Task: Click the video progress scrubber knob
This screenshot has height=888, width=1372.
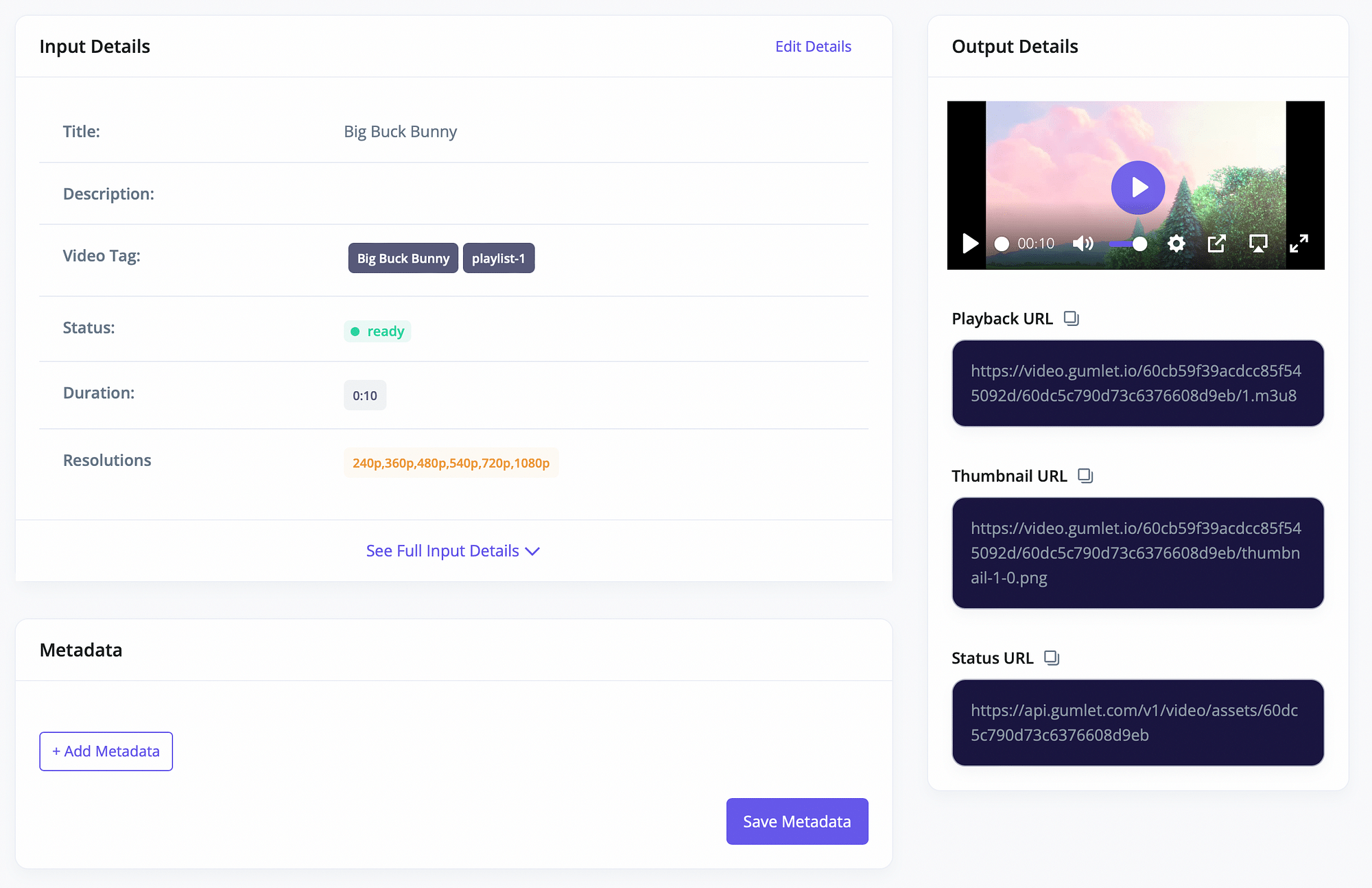Action: tap(1002, 244)
